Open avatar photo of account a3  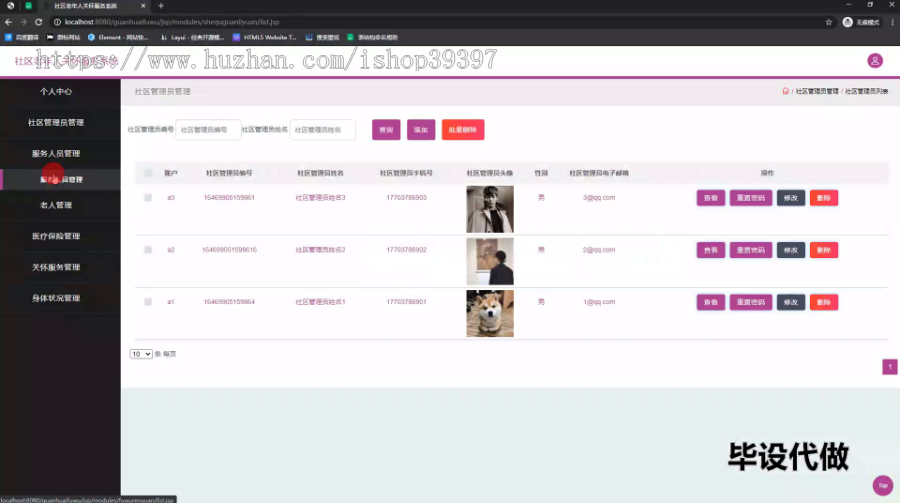(490, 209)
